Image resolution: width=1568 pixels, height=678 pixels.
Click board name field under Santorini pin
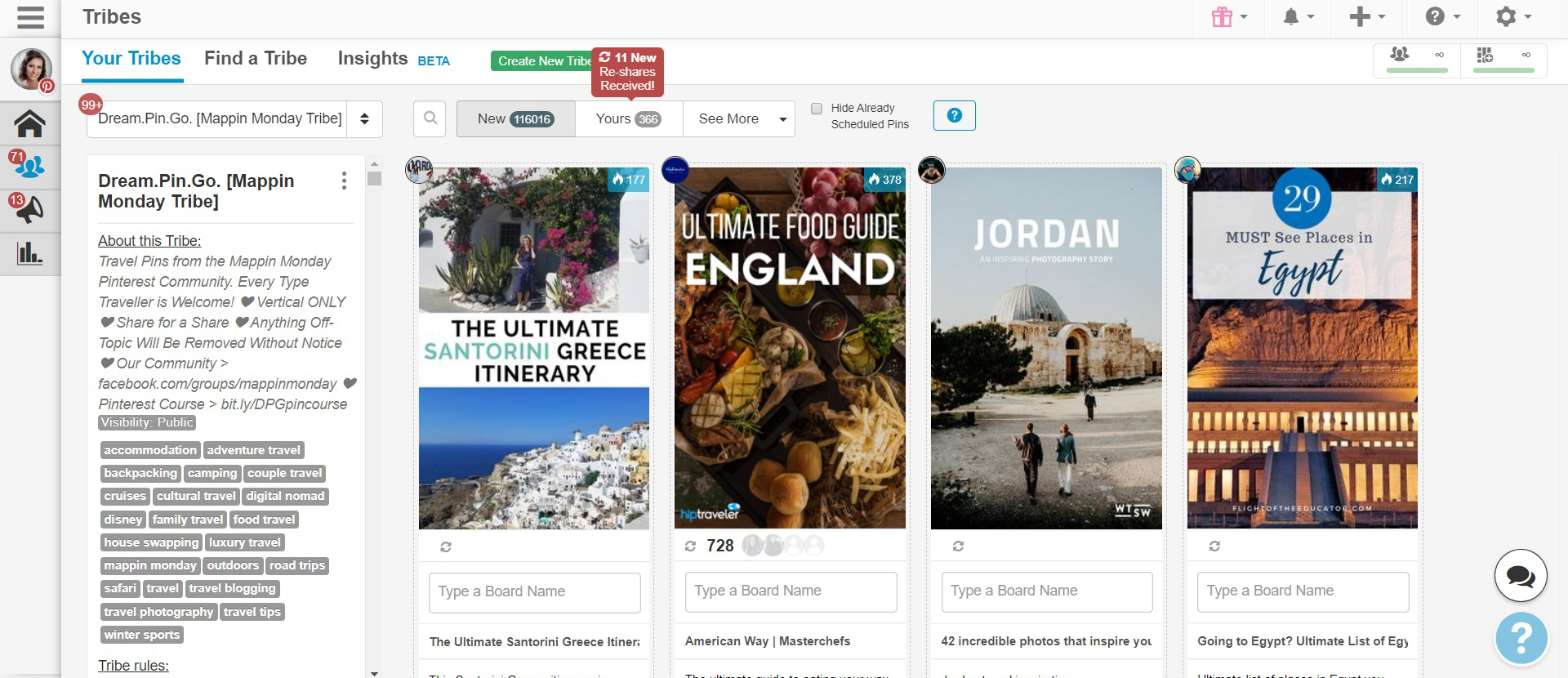(x=534, y=592)
